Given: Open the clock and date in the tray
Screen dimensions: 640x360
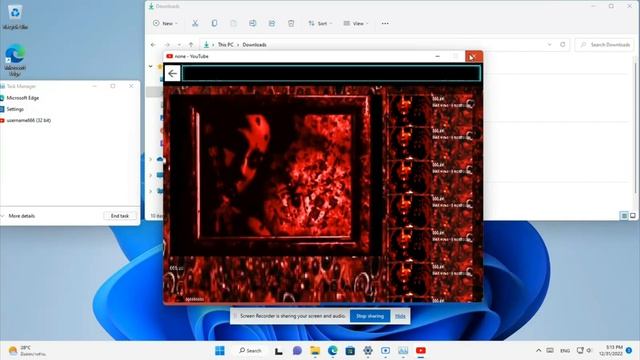Looking at the screenshot, I should [x=611, y=351].
